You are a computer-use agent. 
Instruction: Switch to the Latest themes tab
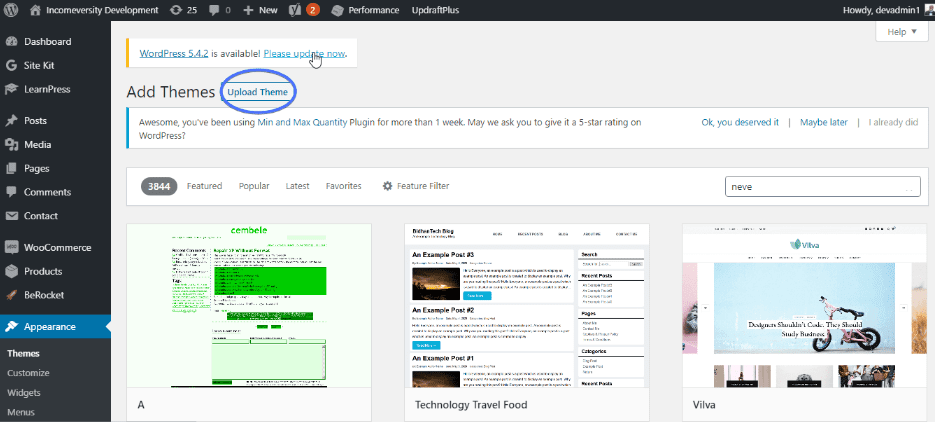pyautogui.click(x=297, y=186)
